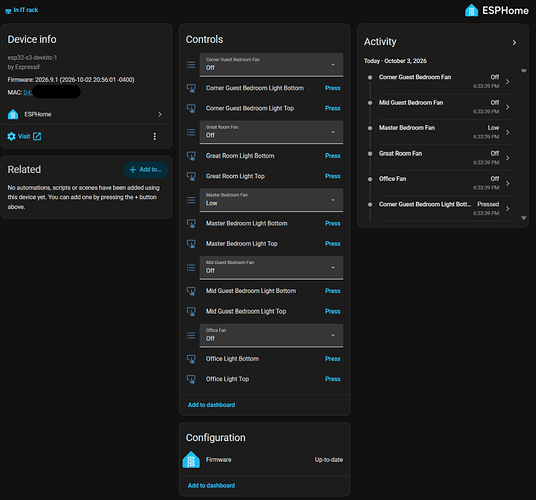Viewport: 536px width, 500px height.
Task: Click Corner Guest Bedroom Light Bottom button icon
Action: coord(191,89)
